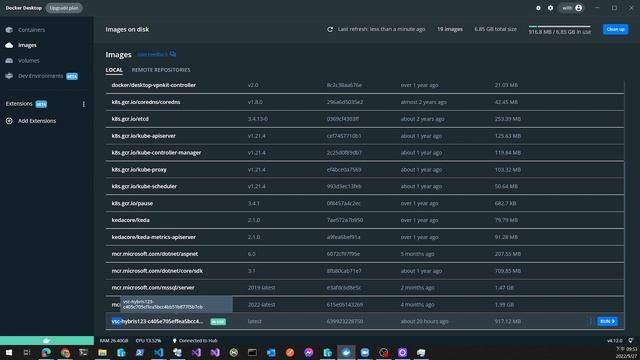Click the 1.47 GB size cell

point(504,287)
